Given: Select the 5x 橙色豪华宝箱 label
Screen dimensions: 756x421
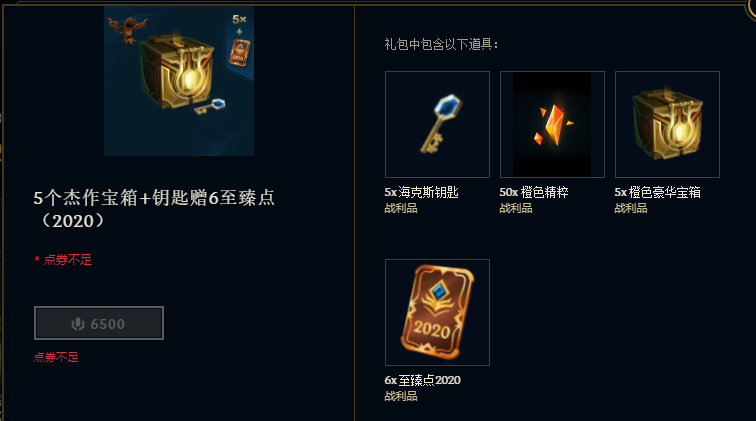Looking at the screenshot, I should (658, 192).
